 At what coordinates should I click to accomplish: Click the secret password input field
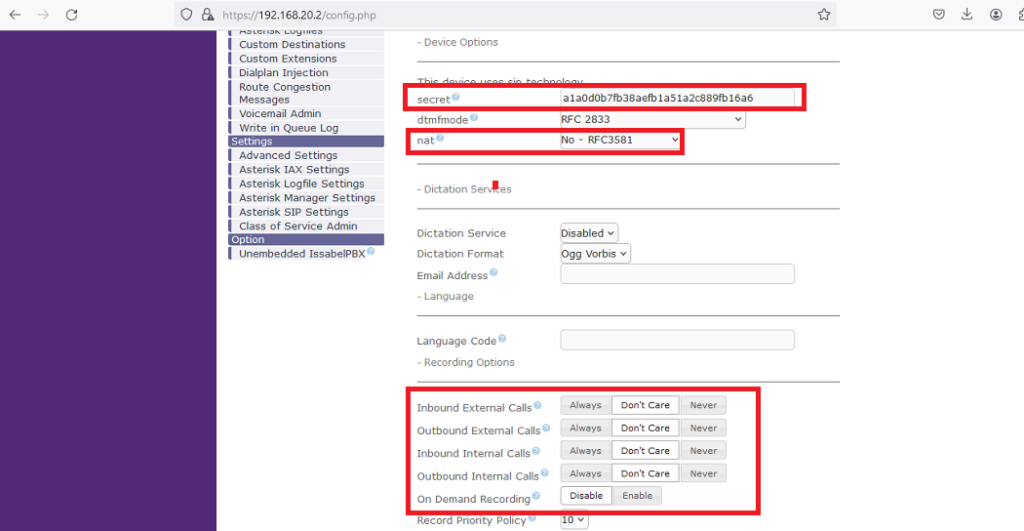click(x=677, y=98)
